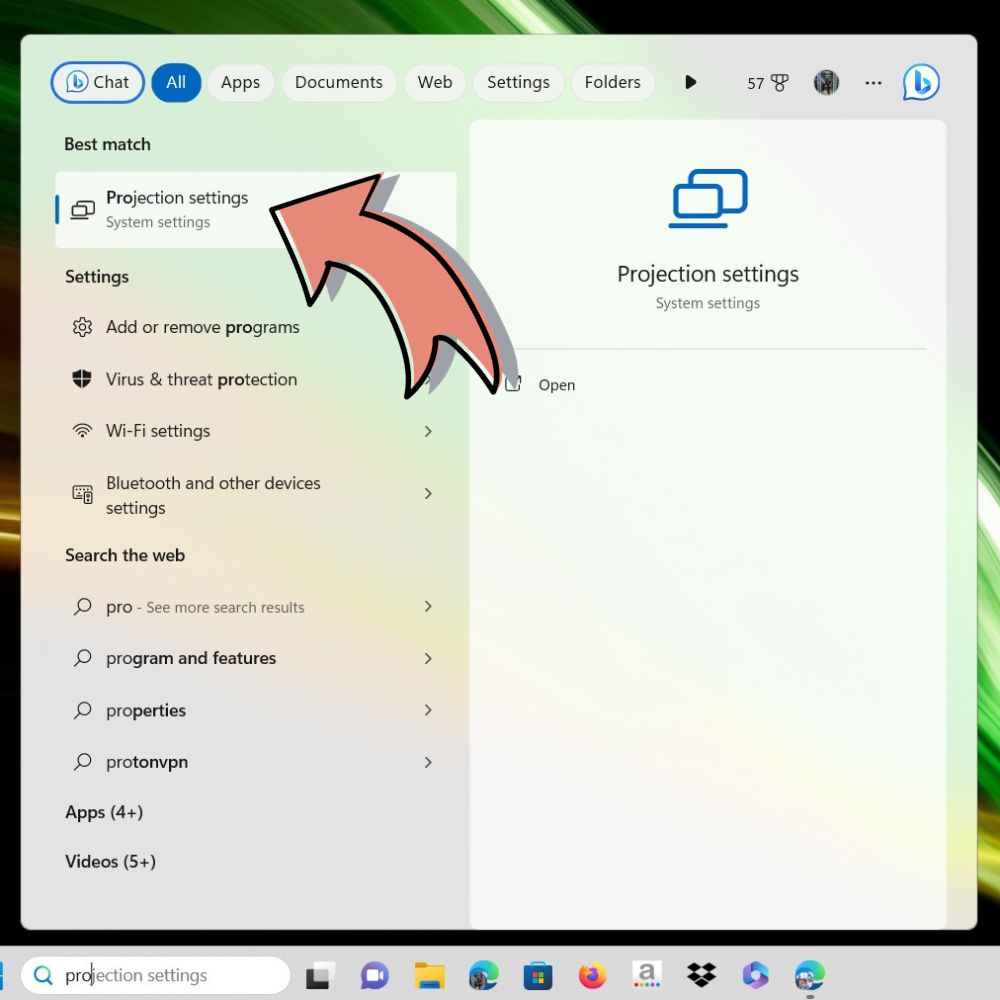Screen dimensions: 1000x1000
Task: Expand protonvpn result chevron
Action: coord(428,762)
